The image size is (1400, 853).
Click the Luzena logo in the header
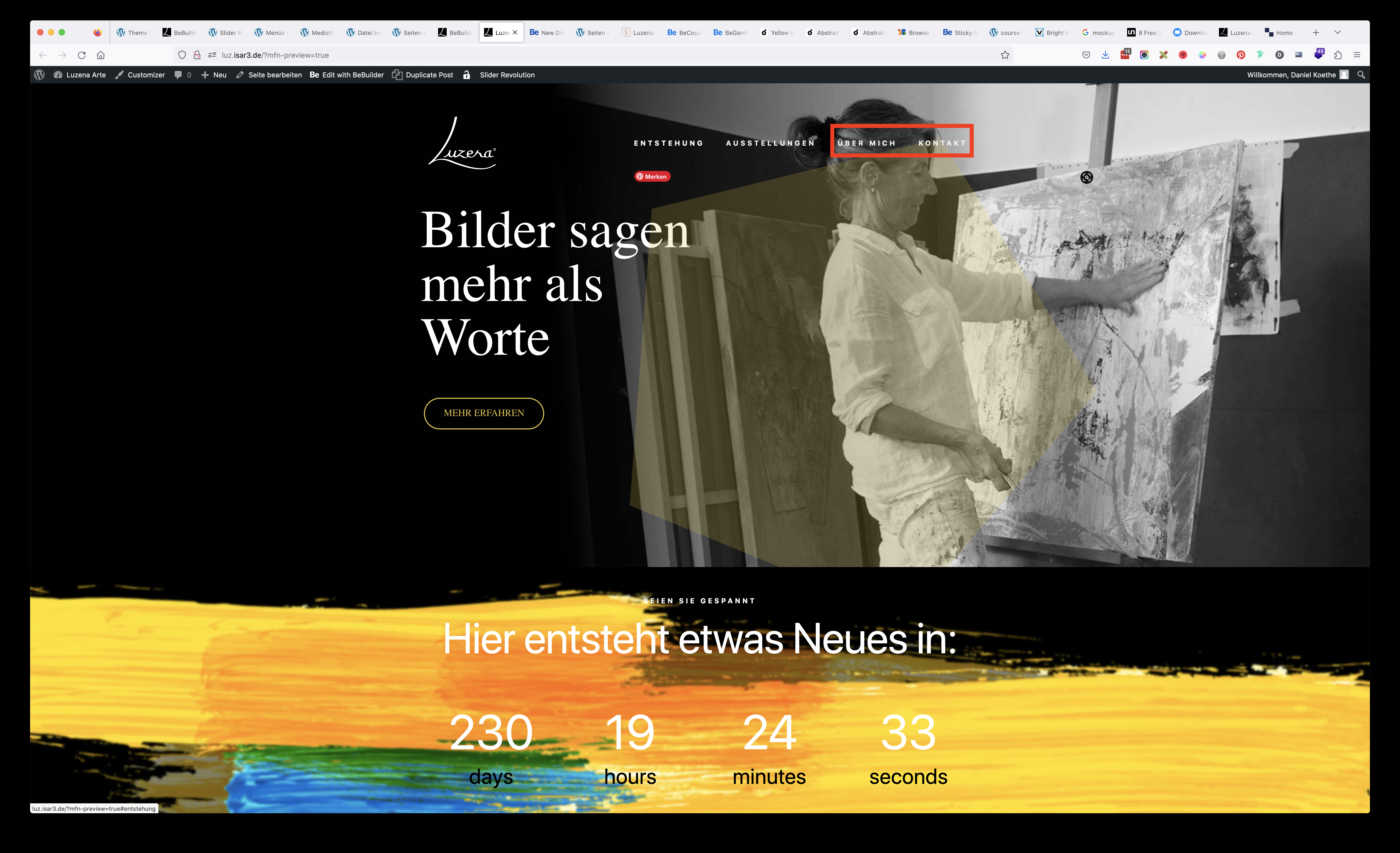coord(462,143)
